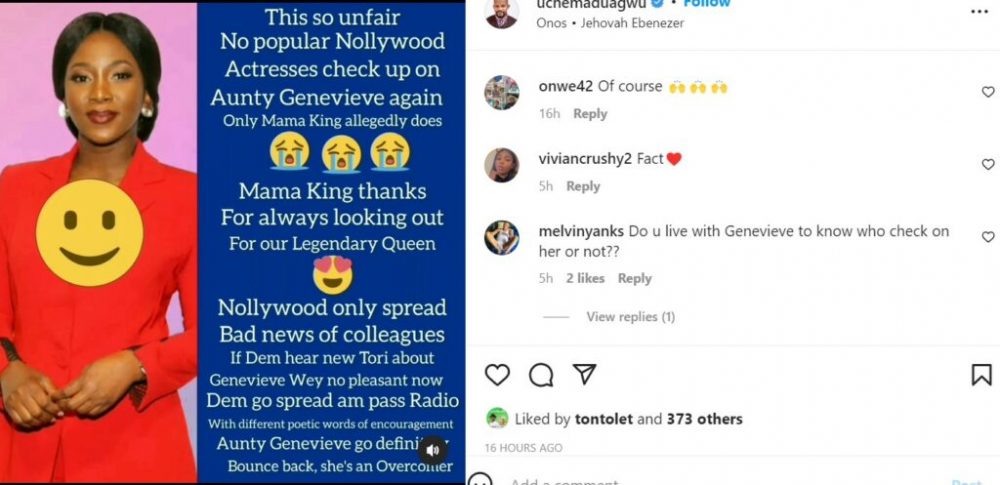Open melvinyanks profile picture

[x=501, y=237]
